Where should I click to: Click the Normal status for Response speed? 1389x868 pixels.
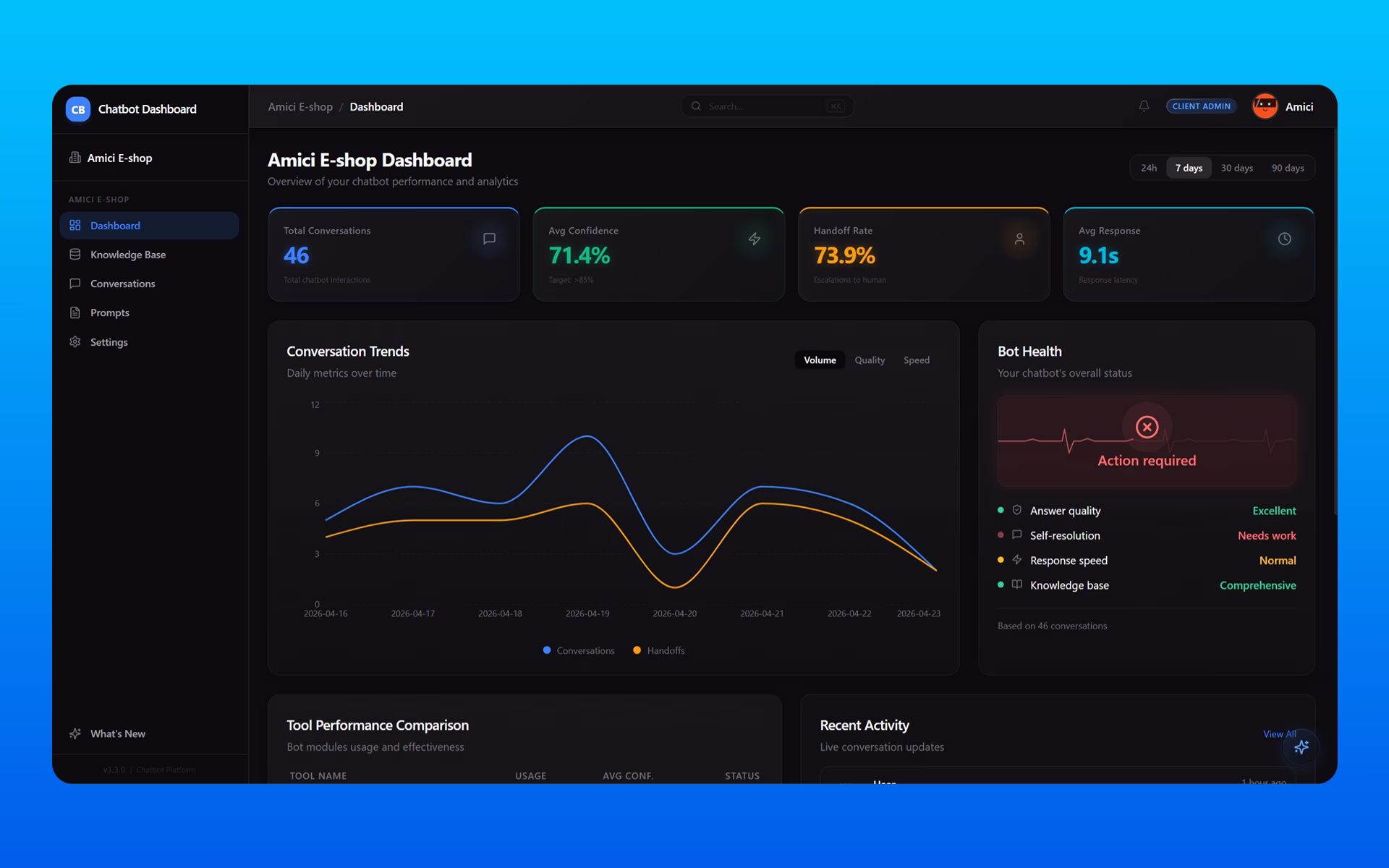[1278, 561]
